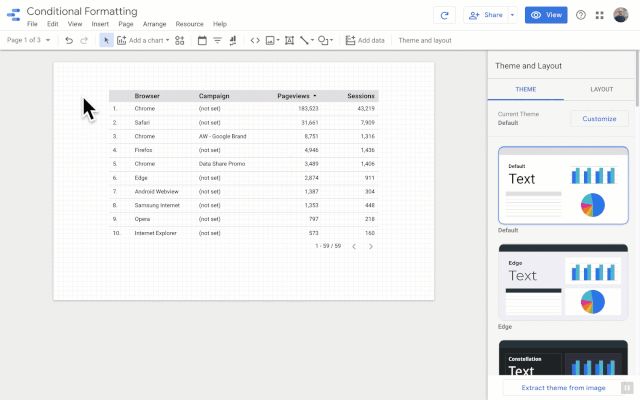Open the help icon

coord(581,15)
